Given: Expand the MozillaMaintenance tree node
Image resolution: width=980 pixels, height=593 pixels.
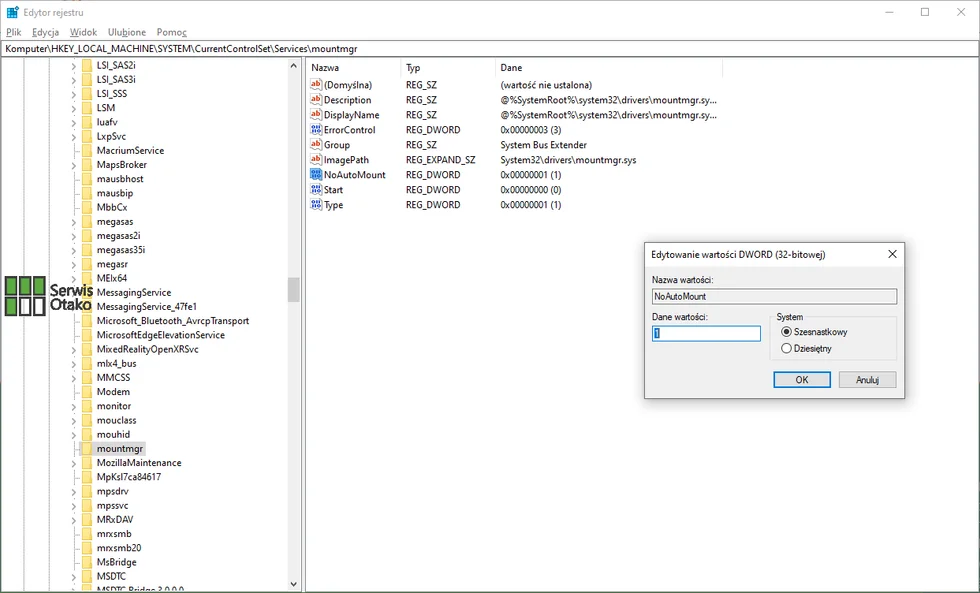Looking at the screenshot, I should [x=74, y=463].
